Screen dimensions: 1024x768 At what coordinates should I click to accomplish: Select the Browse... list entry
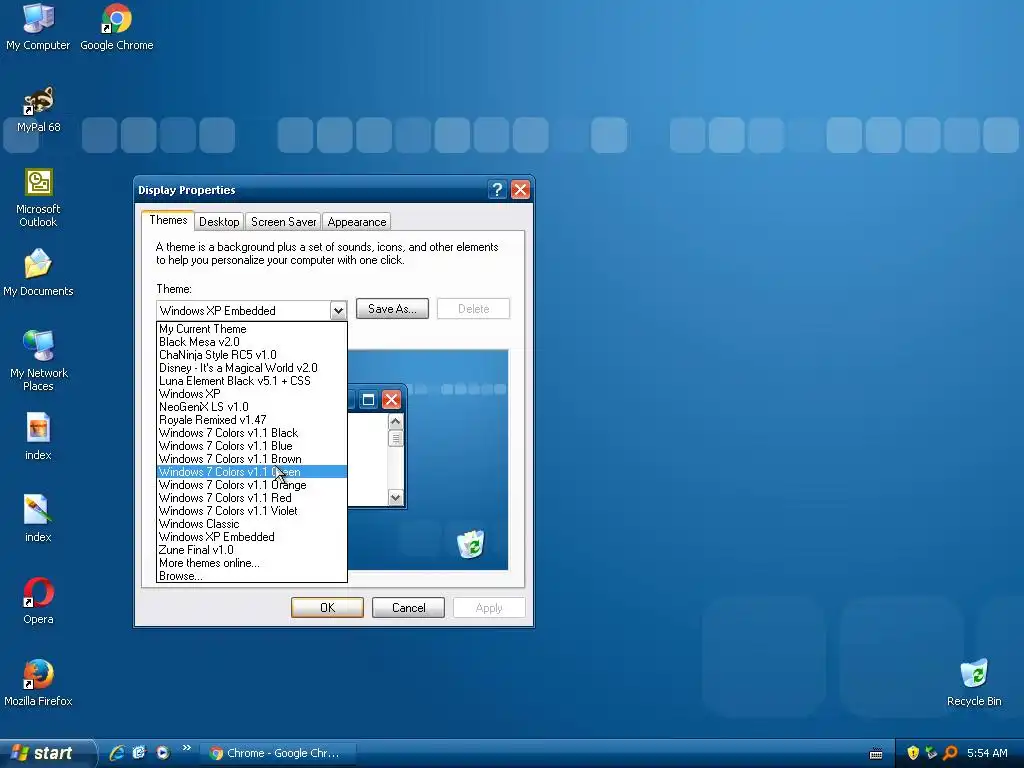pyautogui.click(x=251, y=576)
